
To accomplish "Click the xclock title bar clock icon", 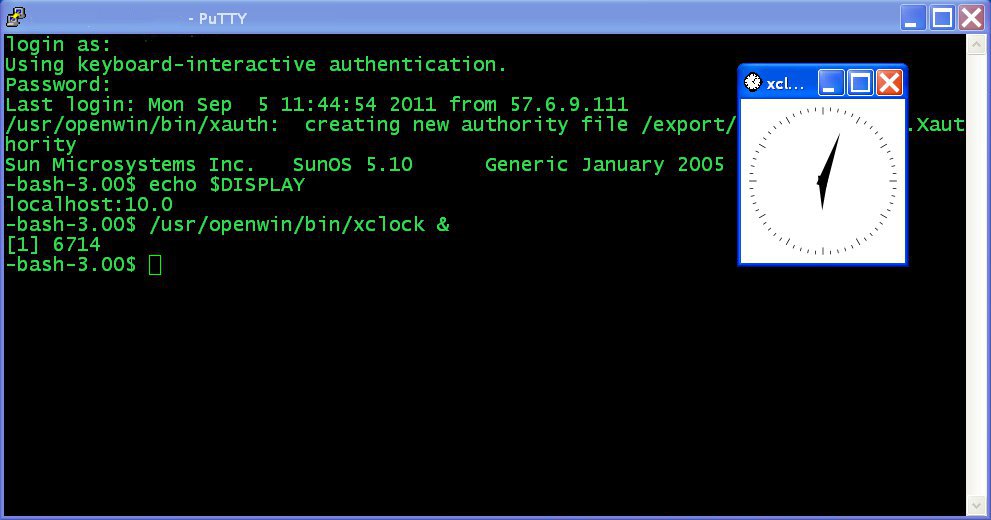I will pyautogui.click(x=753, y=83).
